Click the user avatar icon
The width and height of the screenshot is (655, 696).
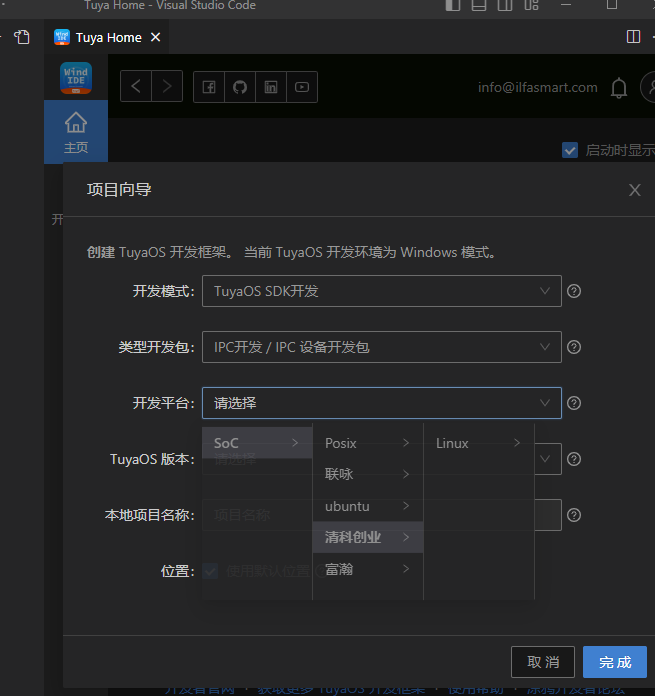[648, 87]
